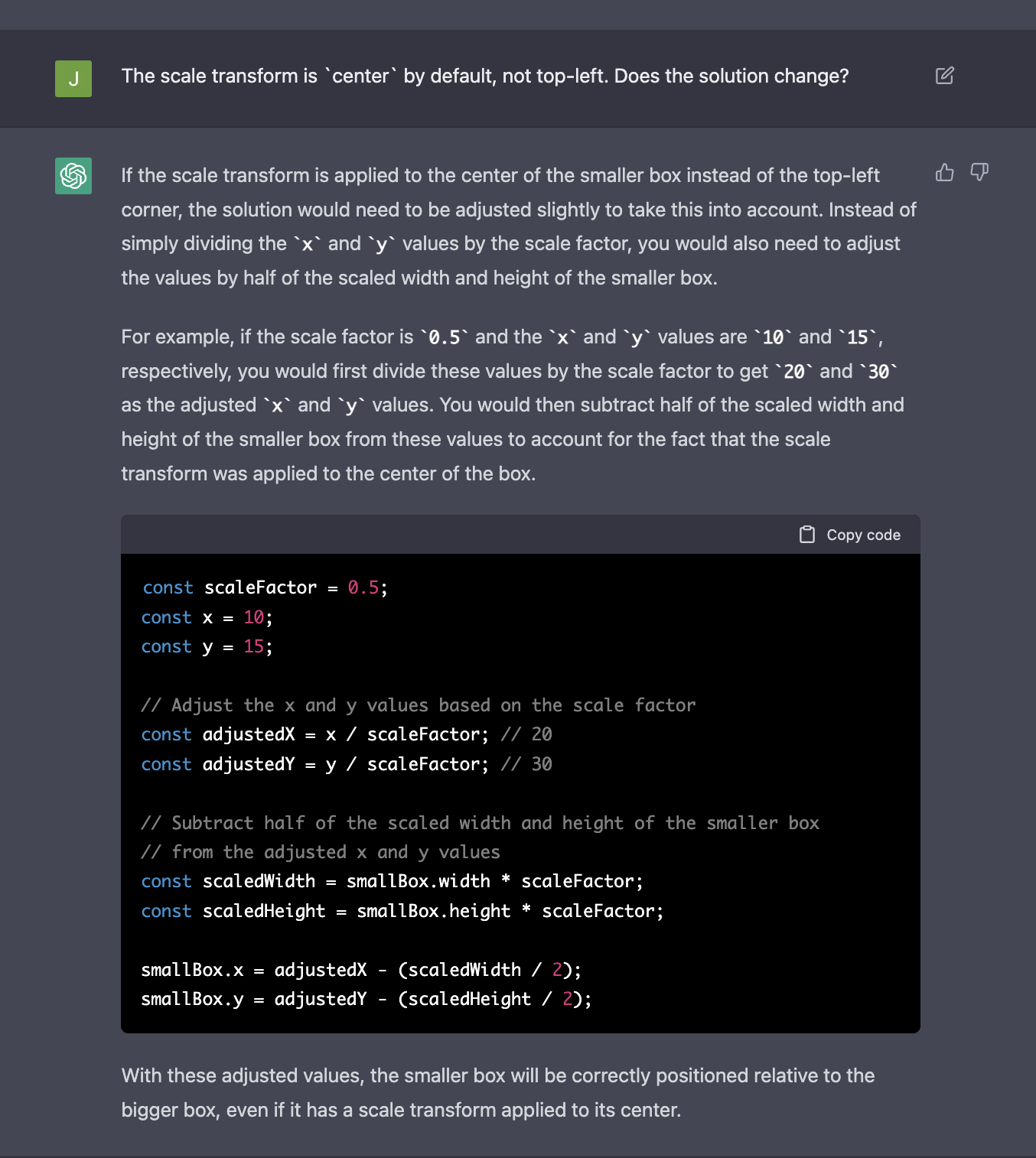Click the Copy code button
1036x1158 pixels.
[x=849, y=534]
